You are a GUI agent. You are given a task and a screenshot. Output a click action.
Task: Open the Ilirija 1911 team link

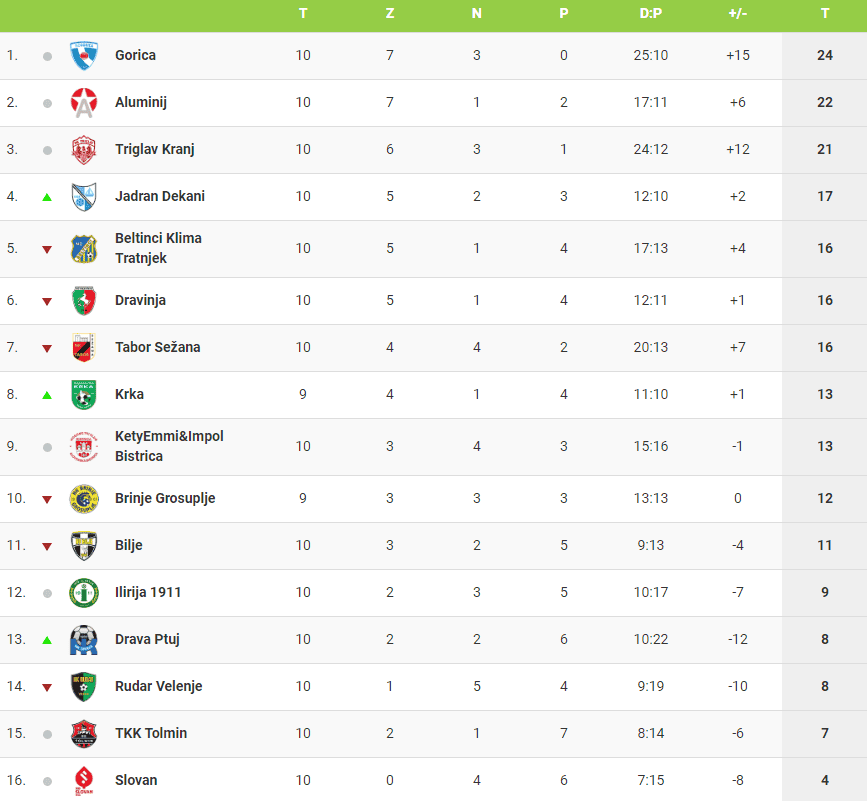[x=148, y=592]
